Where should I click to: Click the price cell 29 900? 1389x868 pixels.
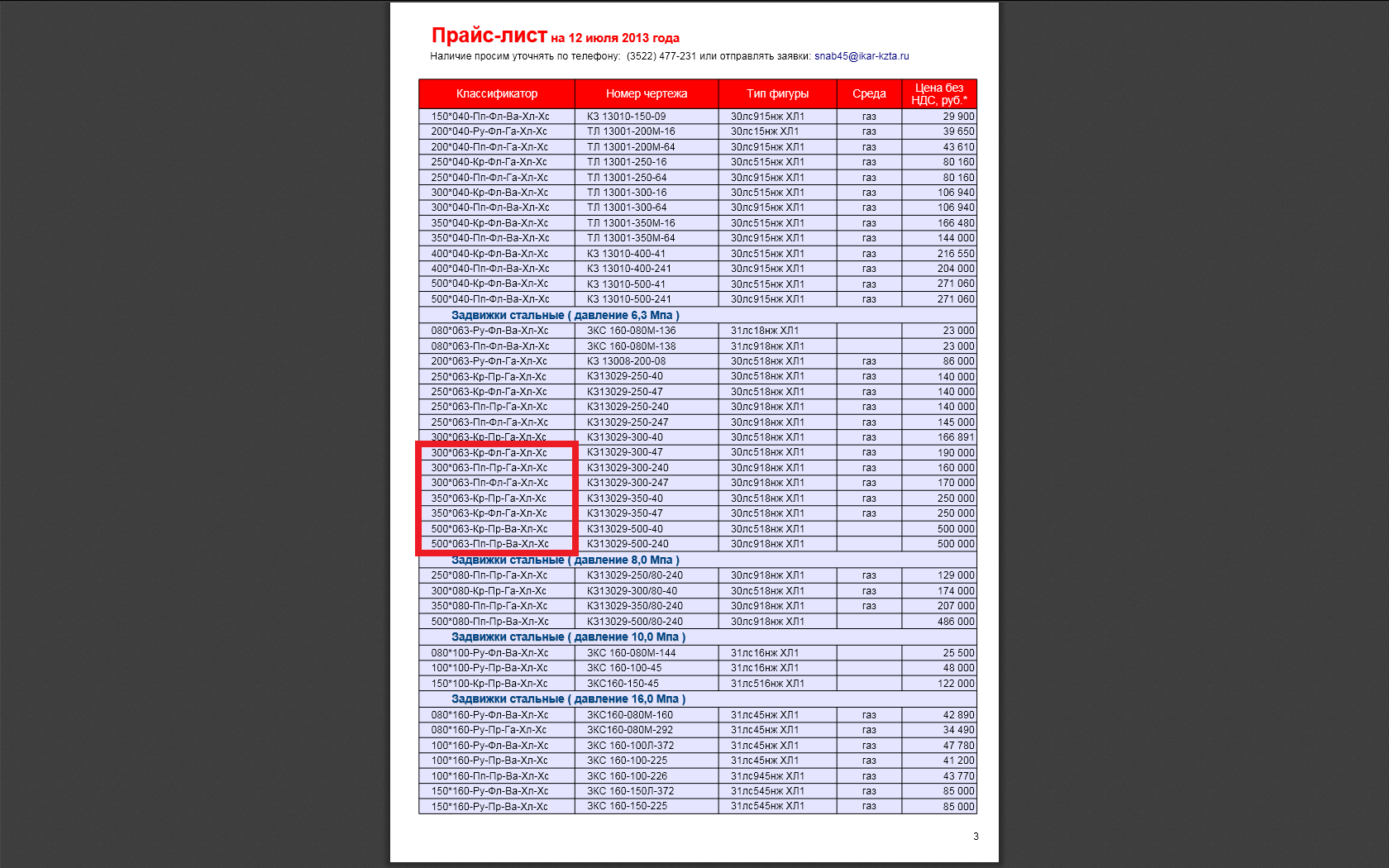coord(958,117)
